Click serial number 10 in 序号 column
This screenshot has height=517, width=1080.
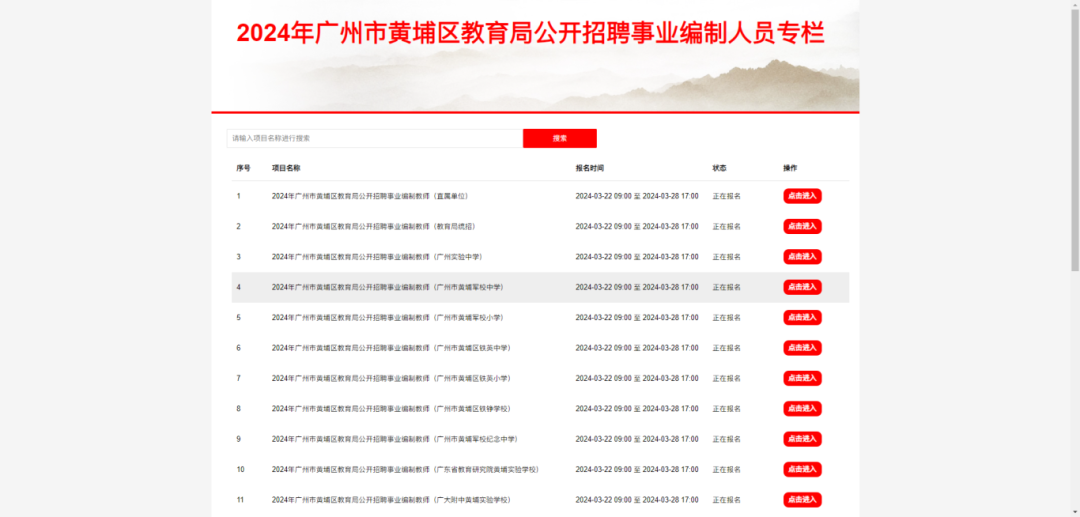(240, 469)
